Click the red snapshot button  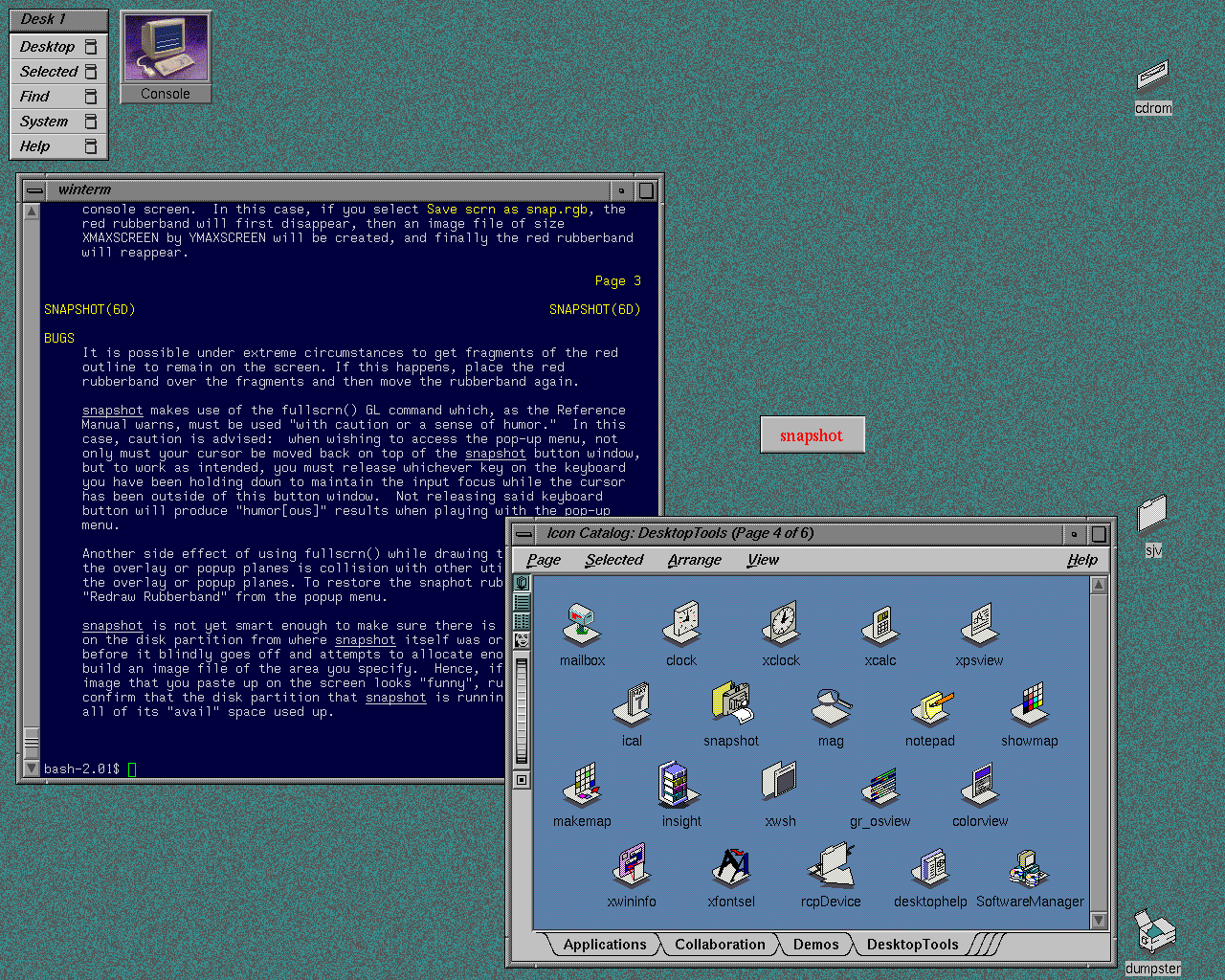[813, 435]
